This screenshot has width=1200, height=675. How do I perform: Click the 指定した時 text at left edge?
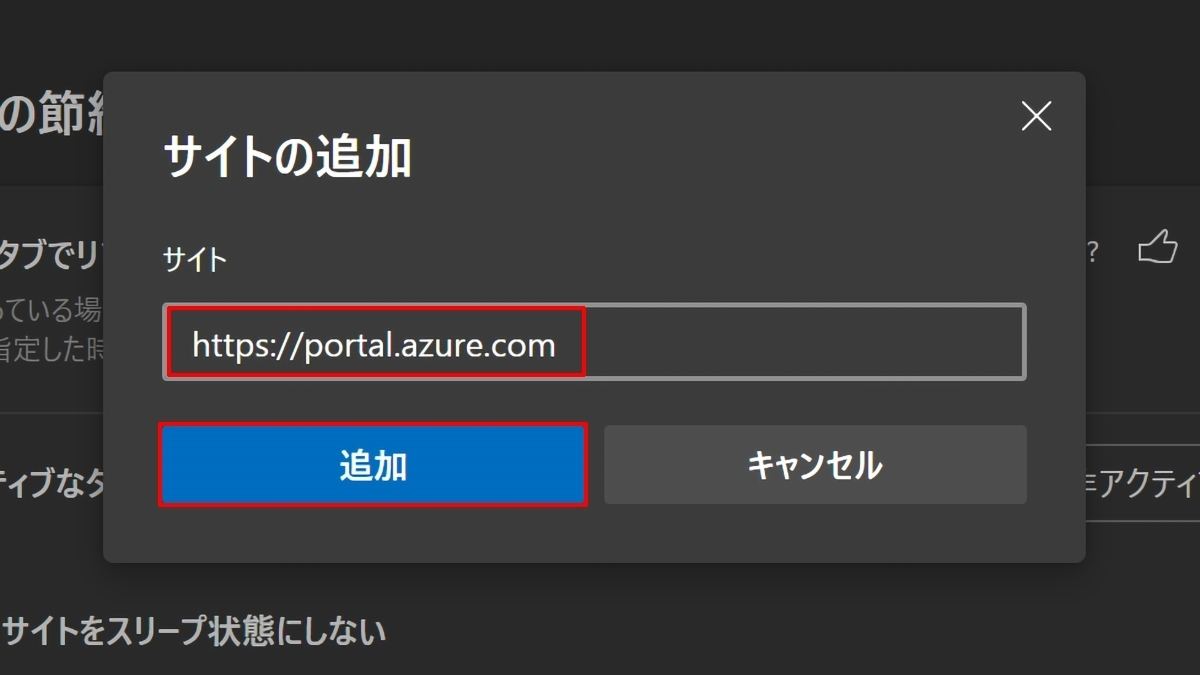(52, 350)
